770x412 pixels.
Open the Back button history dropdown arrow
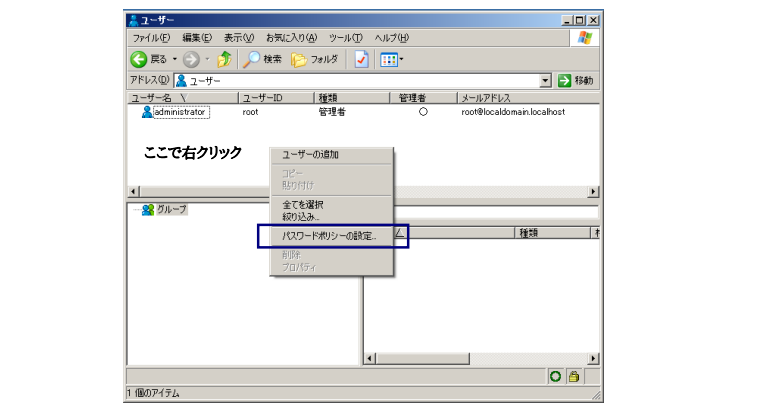point(174,60)
